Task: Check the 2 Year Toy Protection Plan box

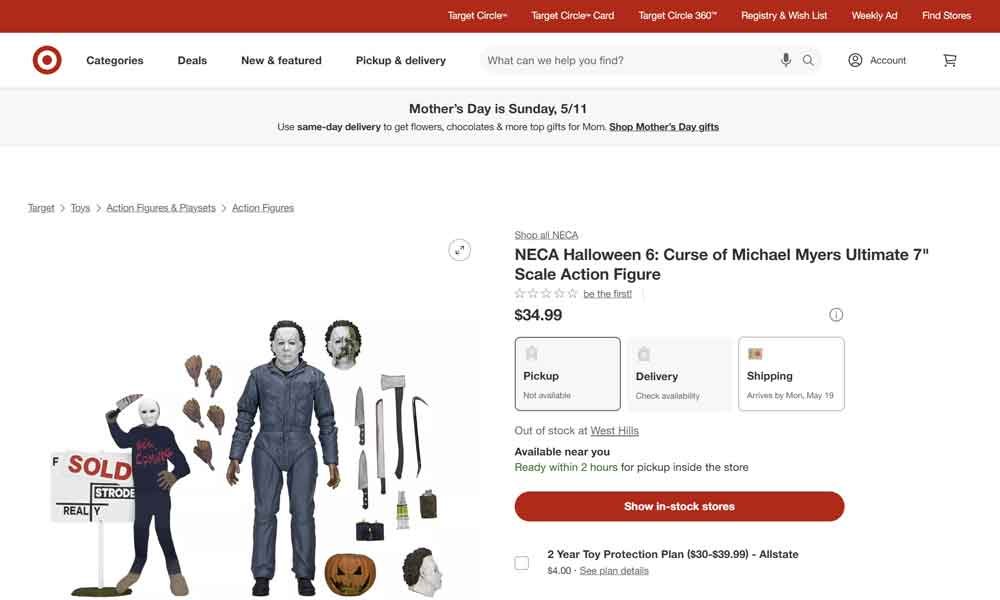Action: click(521, 562)
